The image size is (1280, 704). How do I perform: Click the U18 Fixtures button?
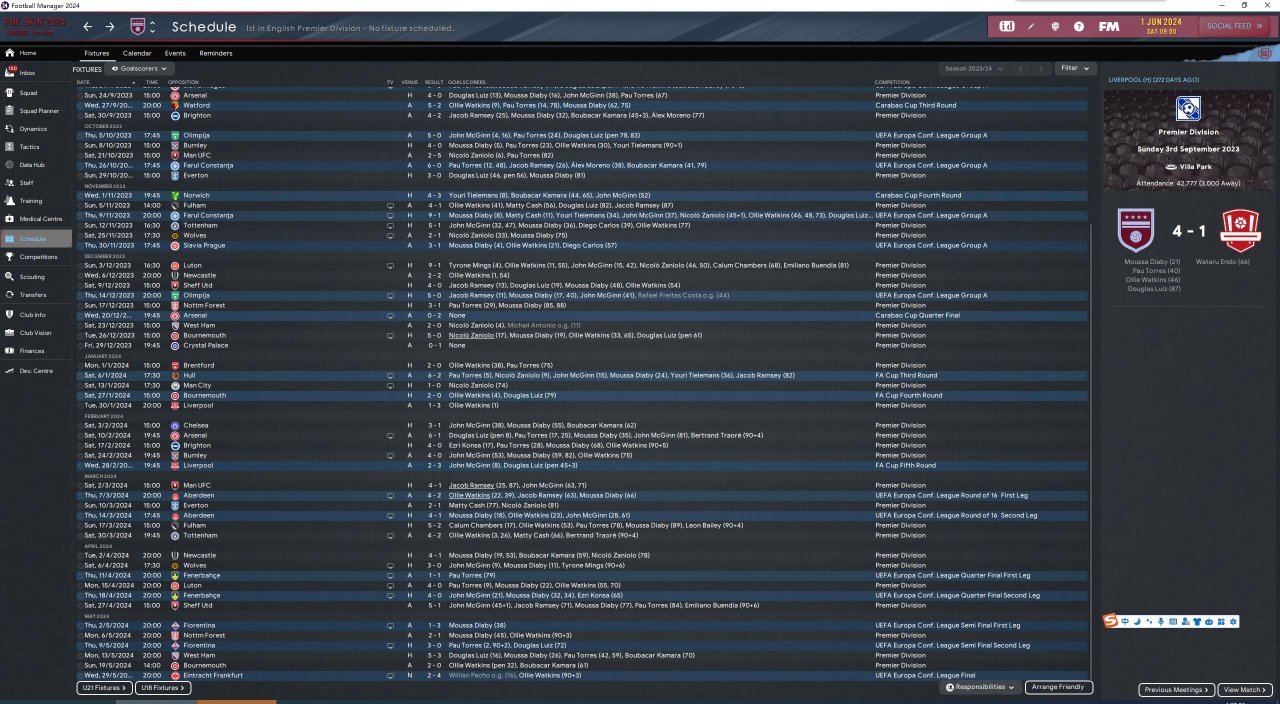[163, 688]
